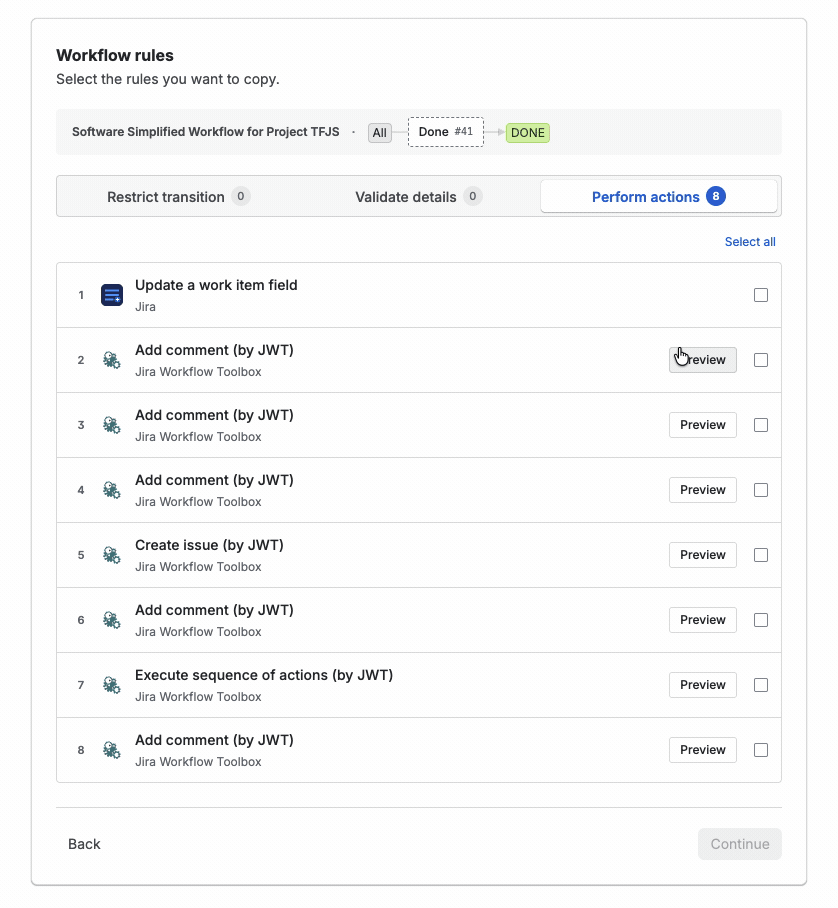Open the Validate details tab
The image size is (838, 908).
click(x=418, y=196)
